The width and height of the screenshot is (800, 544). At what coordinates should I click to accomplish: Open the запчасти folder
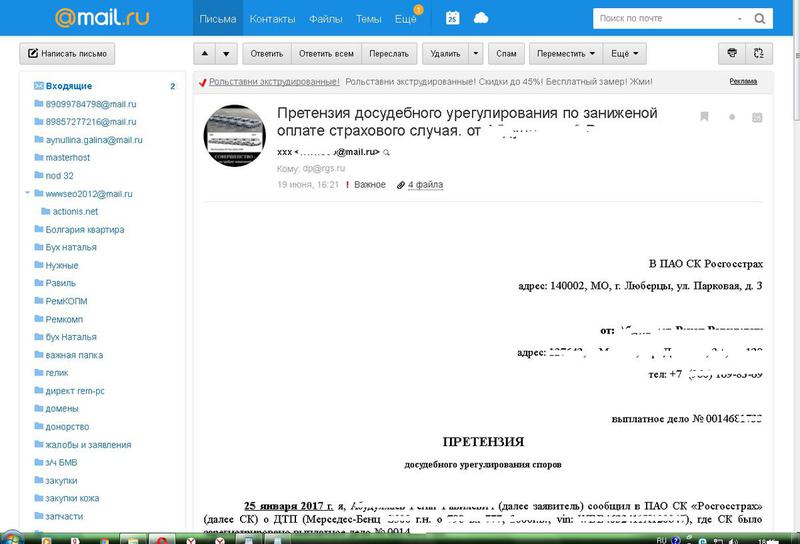coord(59,516)
